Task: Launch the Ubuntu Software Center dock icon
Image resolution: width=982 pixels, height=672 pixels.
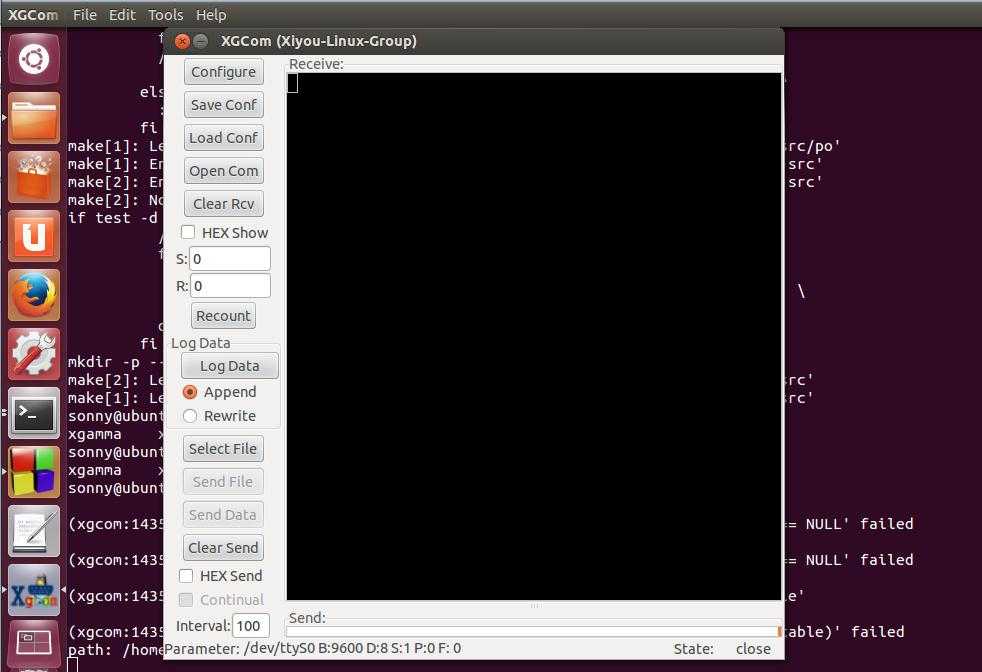Action: click(x=34, y=177)
